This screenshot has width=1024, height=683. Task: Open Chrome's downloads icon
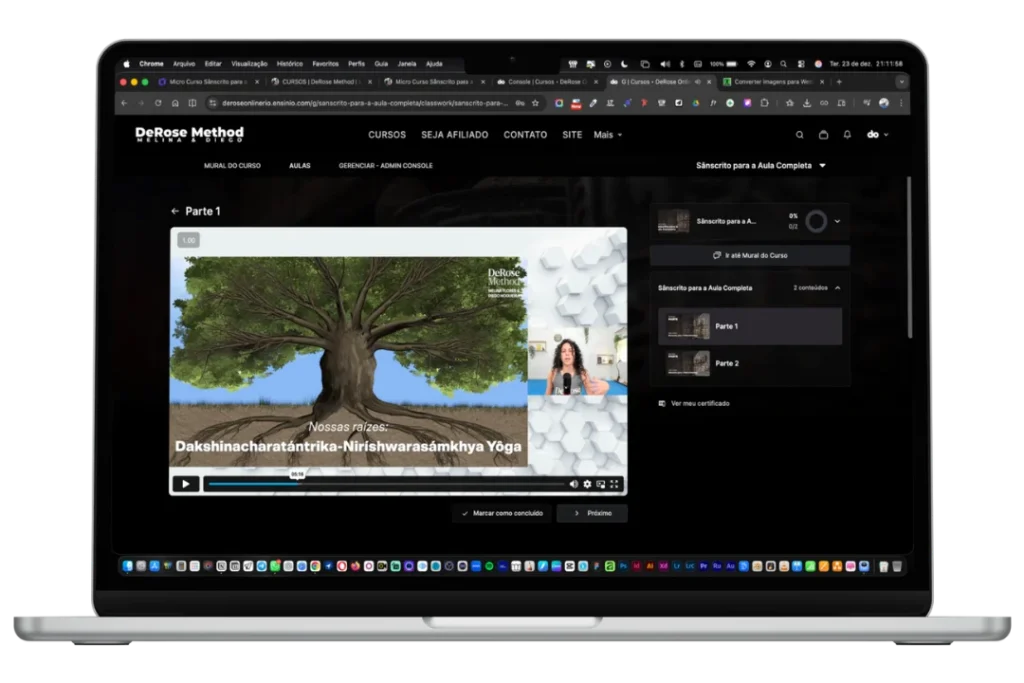807,103
